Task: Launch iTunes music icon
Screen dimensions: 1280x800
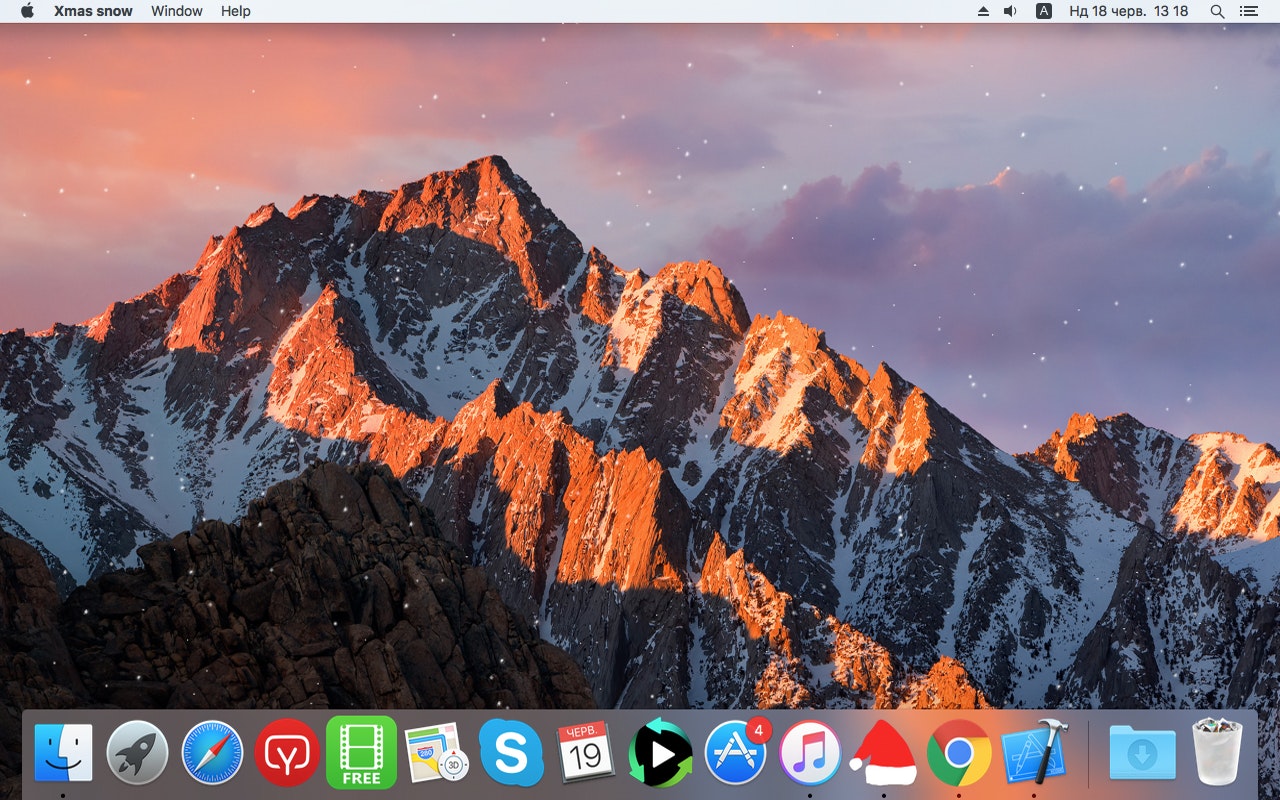Action: point(810,752)
